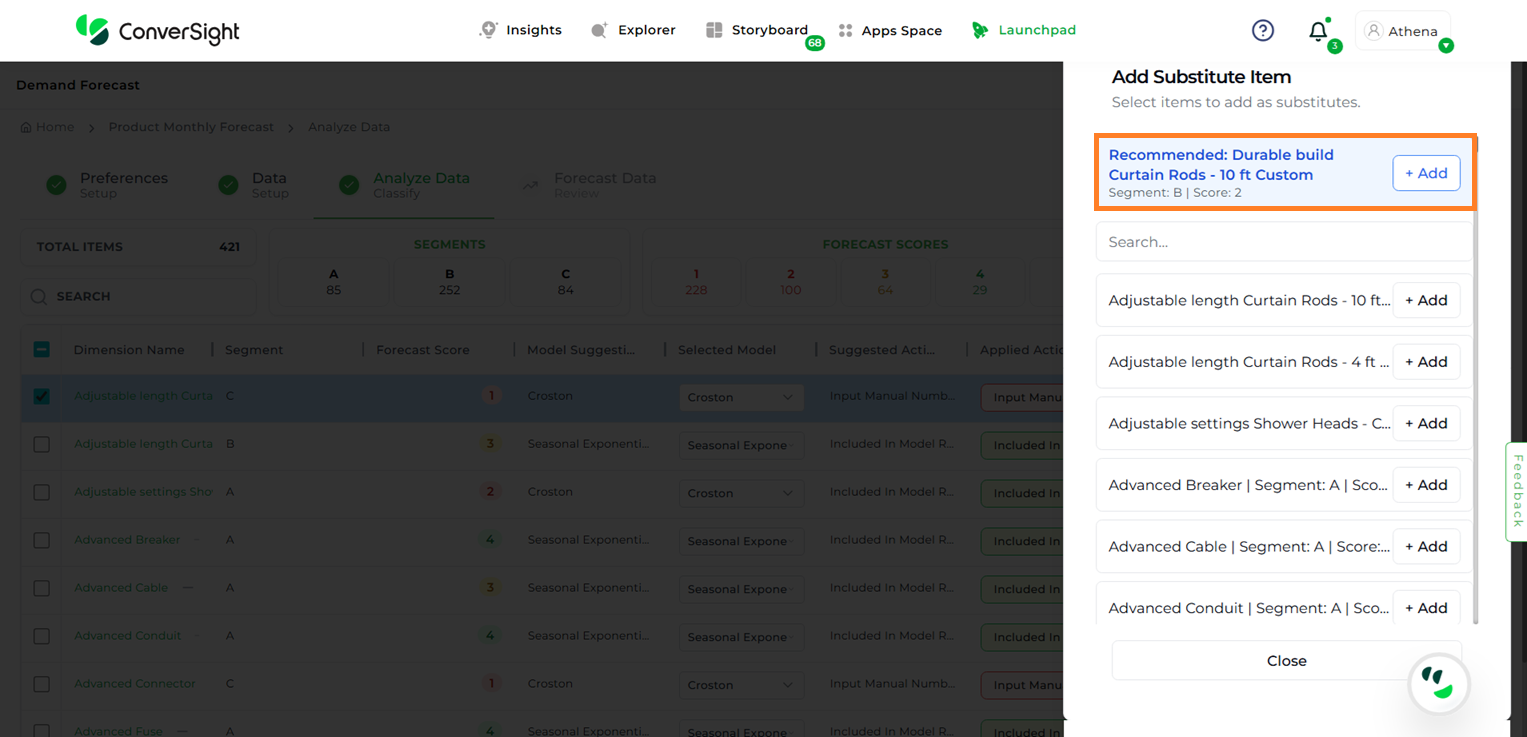
Task: Click the Home breadcrumb icon
Action: [27, 127]
